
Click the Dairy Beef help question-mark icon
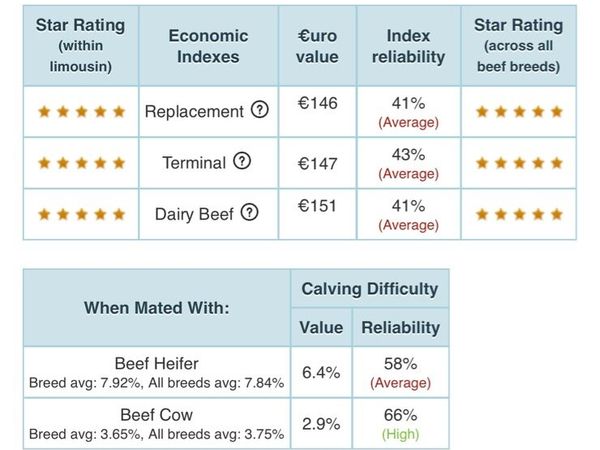point(249,212)
